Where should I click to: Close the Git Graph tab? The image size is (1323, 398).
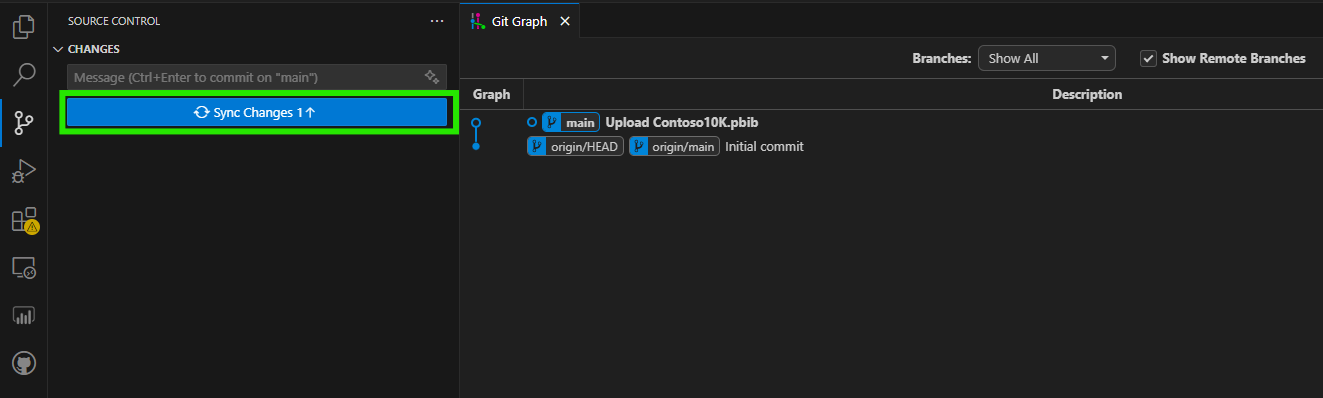tap(565, 21)
